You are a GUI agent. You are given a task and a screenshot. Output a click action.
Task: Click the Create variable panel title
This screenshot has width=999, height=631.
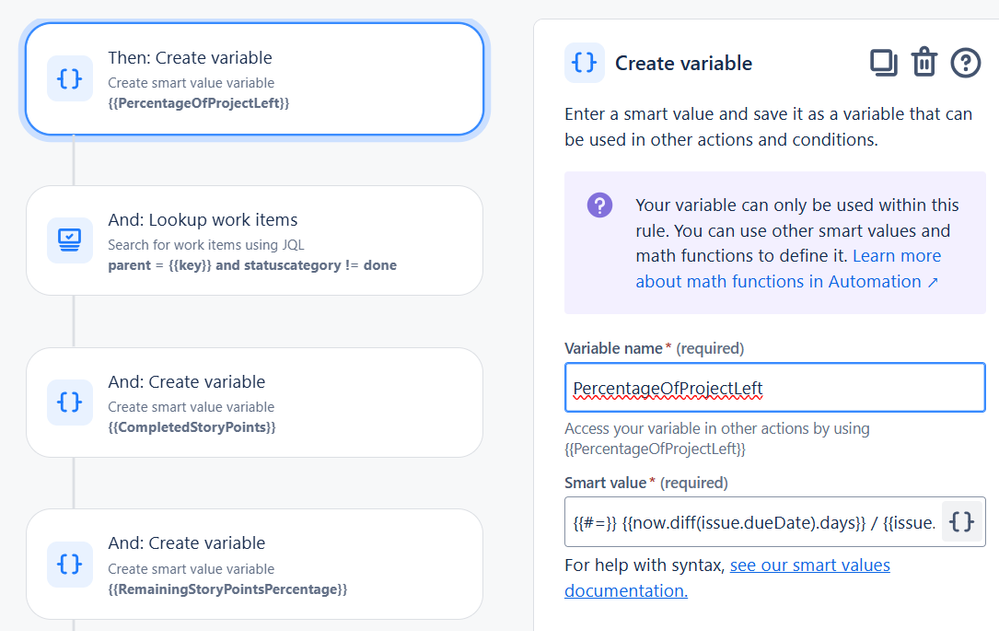pyautogui.click(x=684, y=63)
